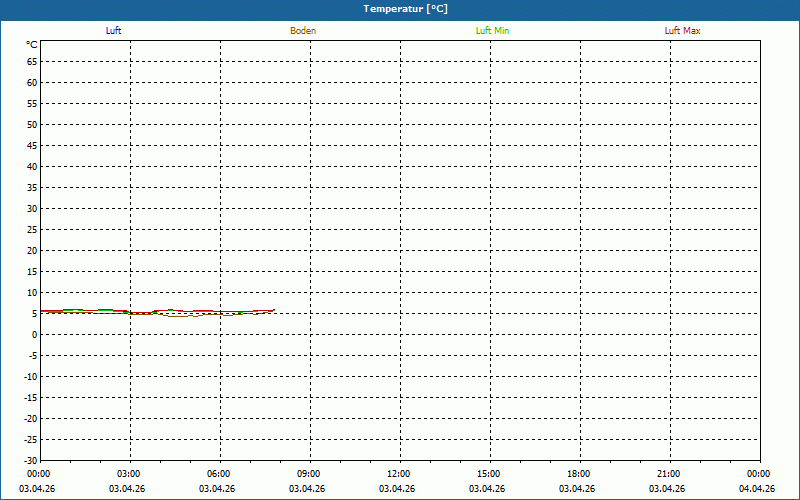Viewport: 800px width, 500px height.
Task: Click the 15:00 time axis label
Action: [488, 474]
